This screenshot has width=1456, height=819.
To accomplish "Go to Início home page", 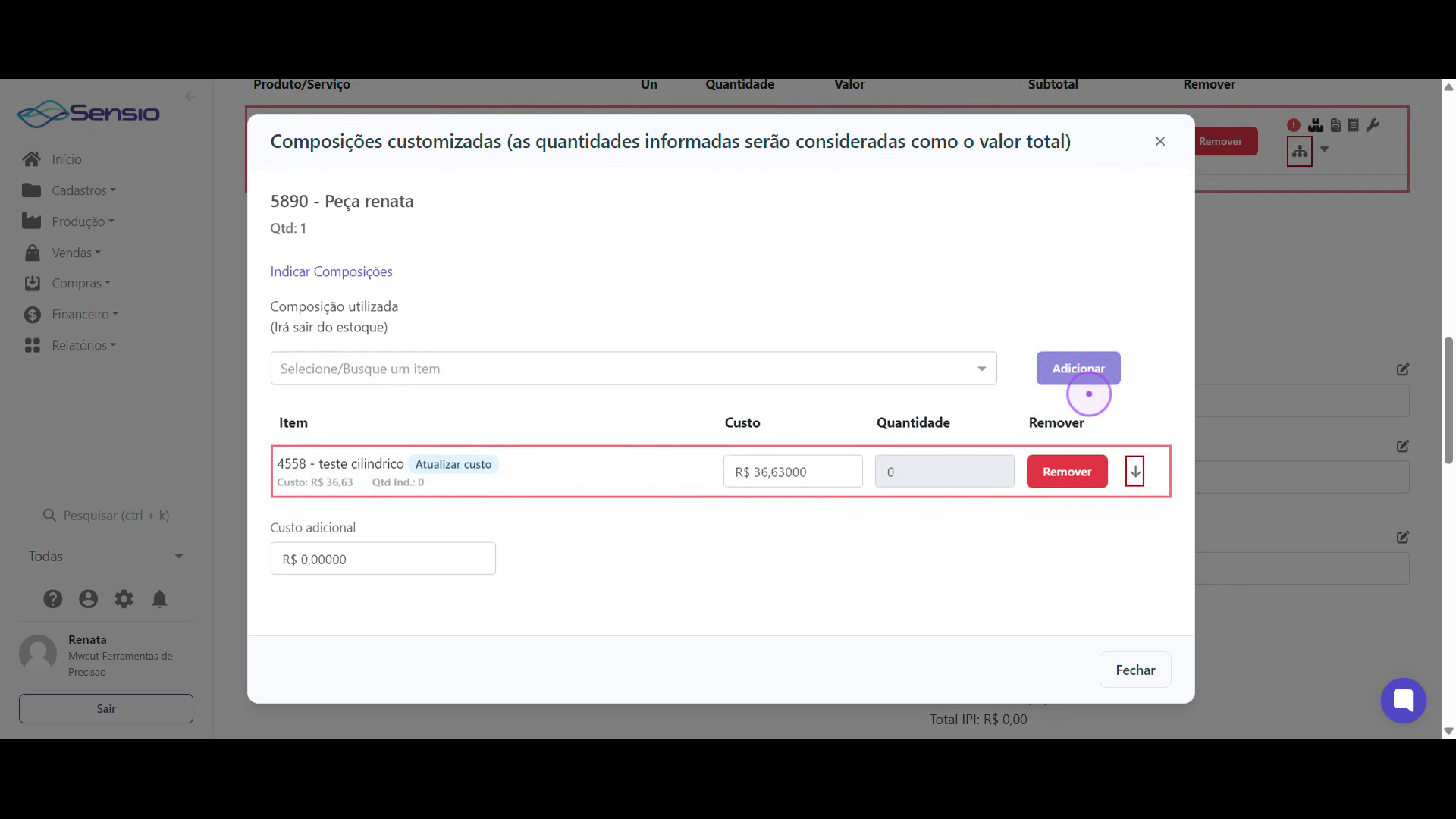I will [67, 159].
